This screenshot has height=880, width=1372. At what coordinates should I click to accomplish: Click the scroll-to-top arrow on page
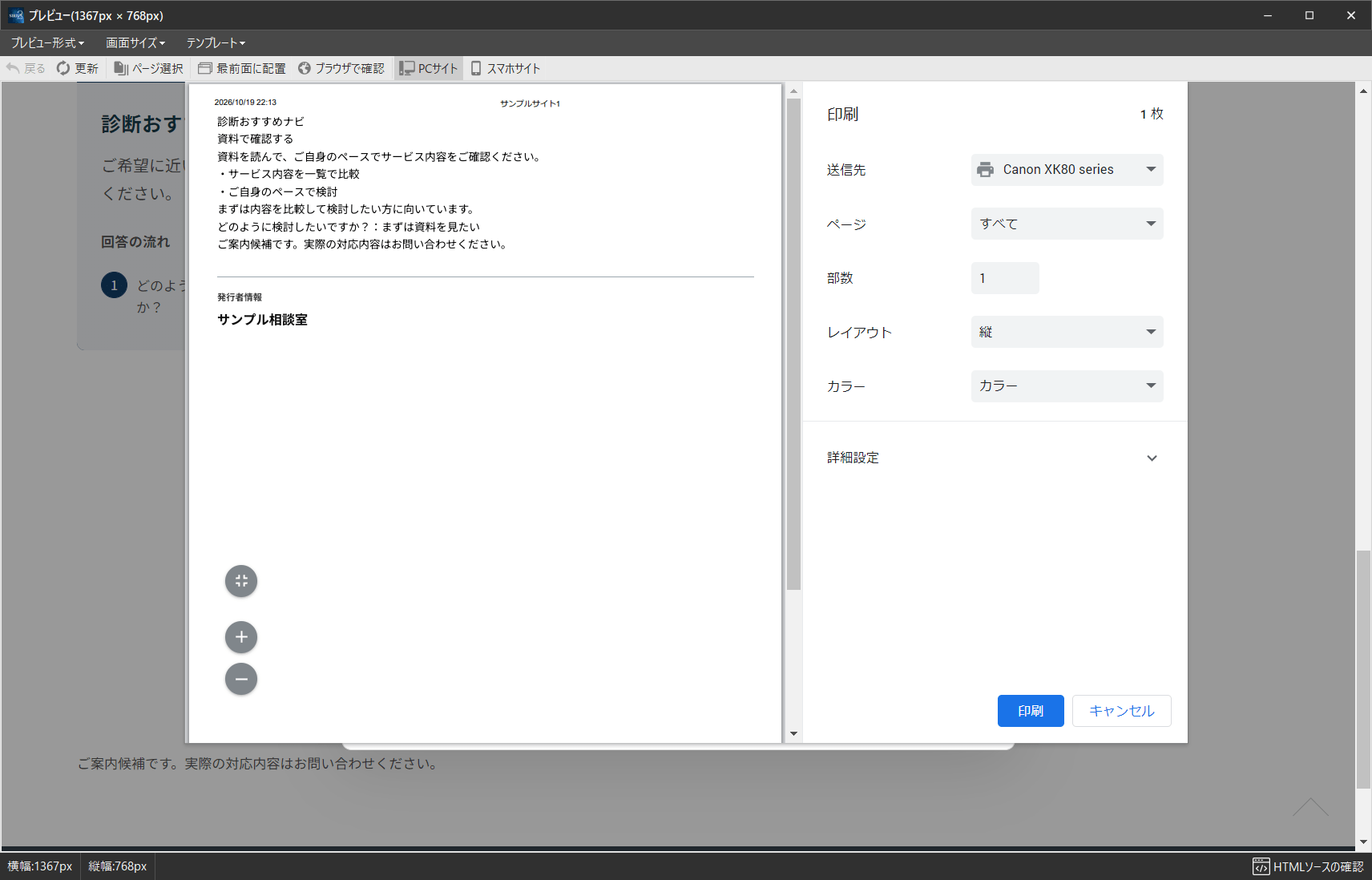click(1310, 807)
